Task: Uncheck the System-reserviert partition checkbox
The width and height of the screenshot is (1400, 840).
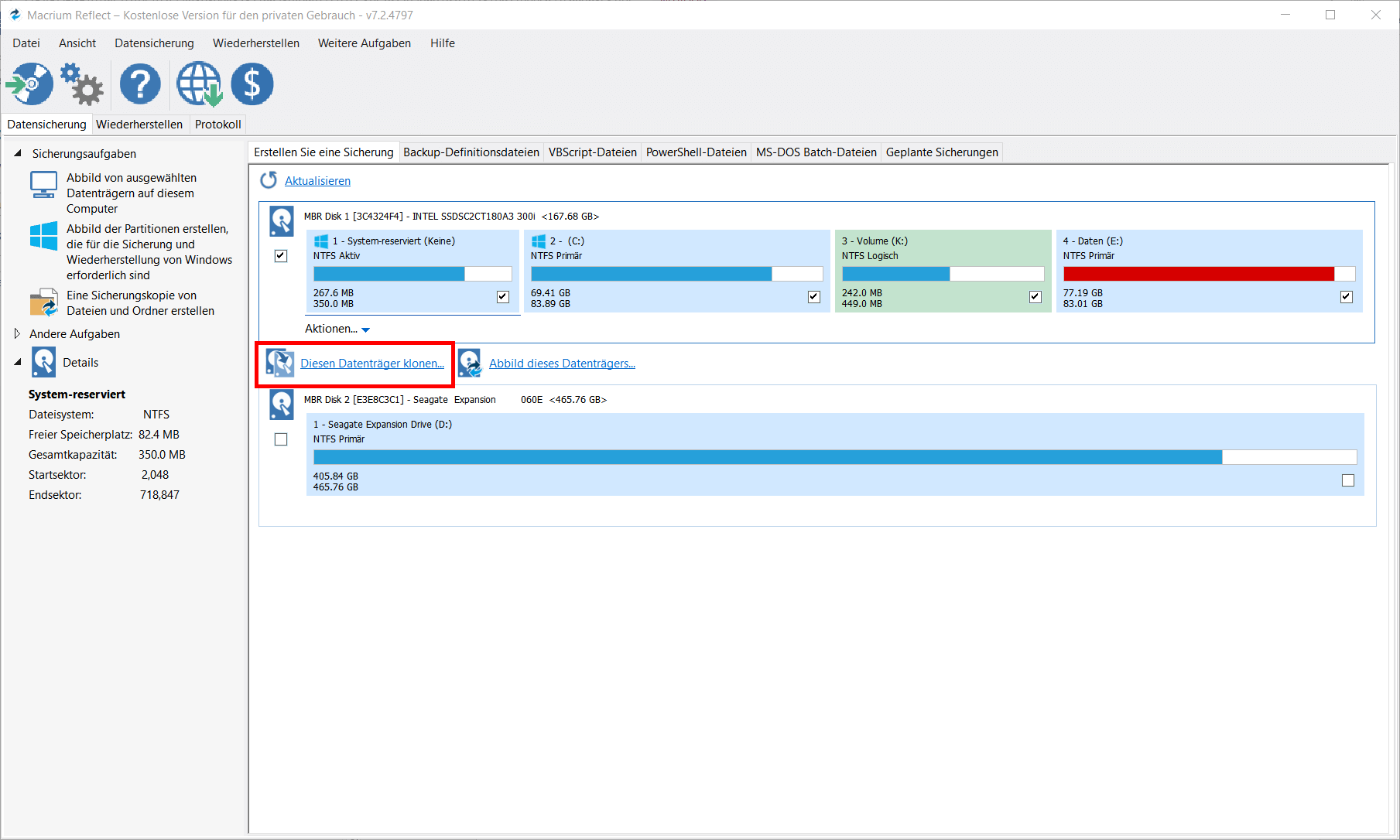Action: [x=503, y=297]
